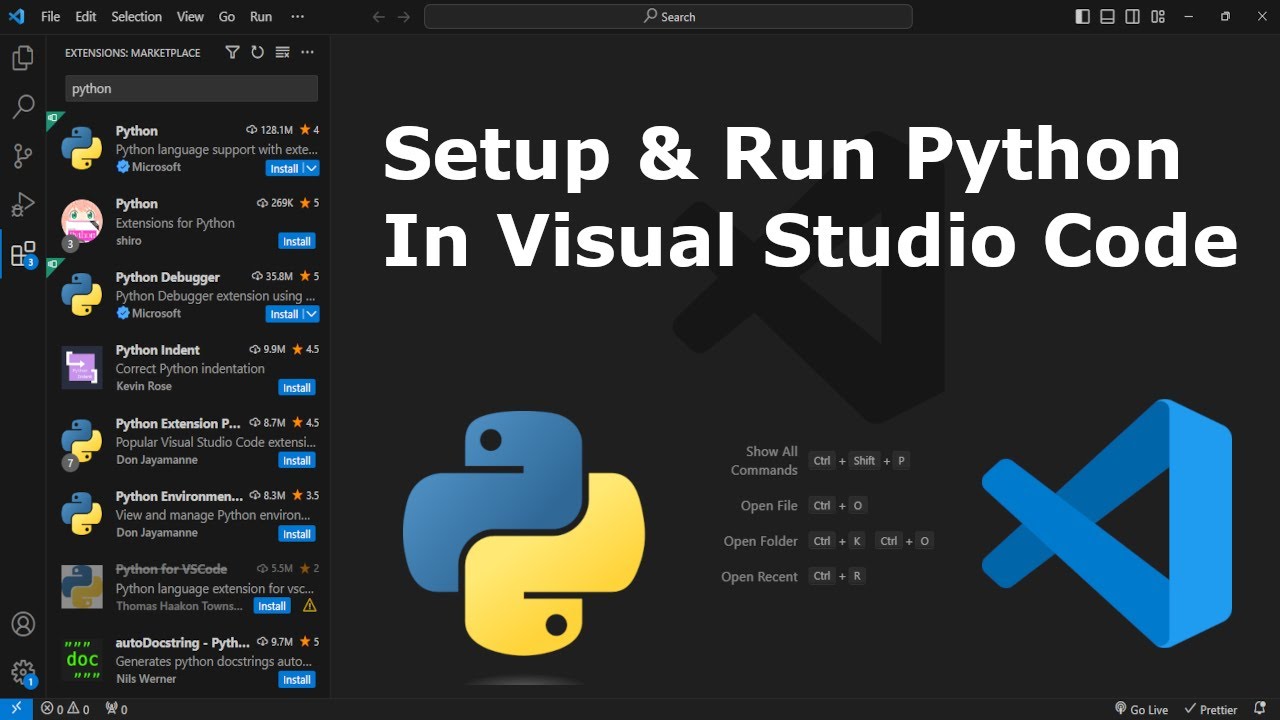The height and width of the screenshot is (720, 1280).
Task: Install the Python Indent extension
Action: click(297, 388)
